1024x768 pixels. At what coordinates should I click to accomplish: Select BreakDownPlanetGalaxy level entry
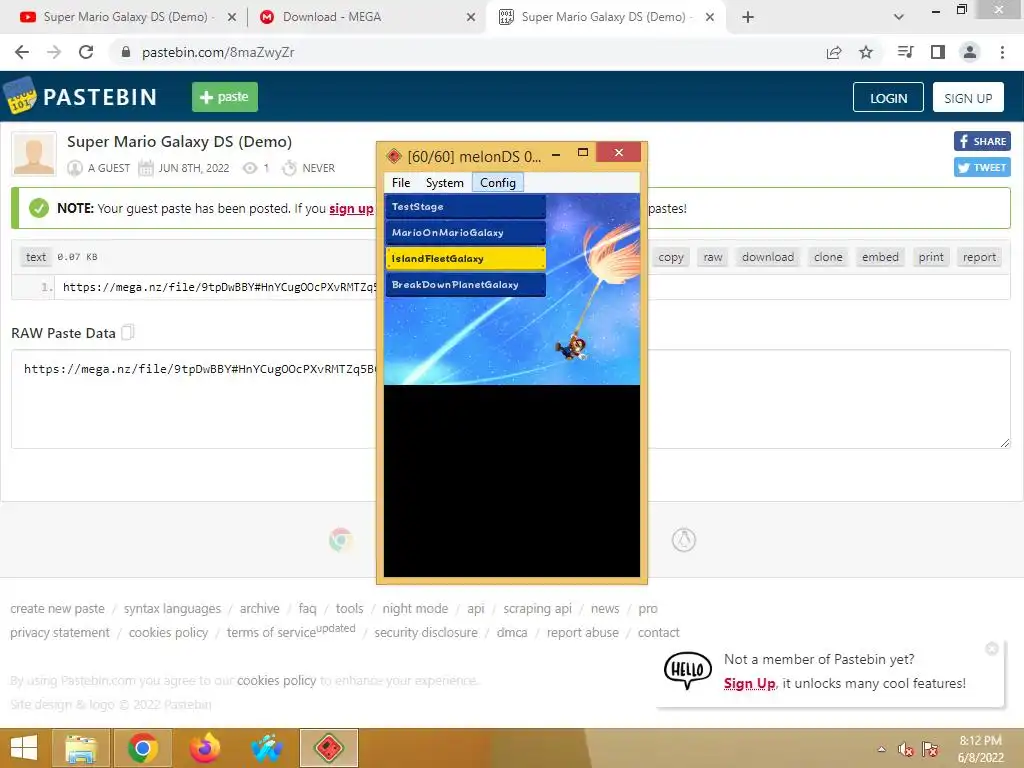click(466, 285)
